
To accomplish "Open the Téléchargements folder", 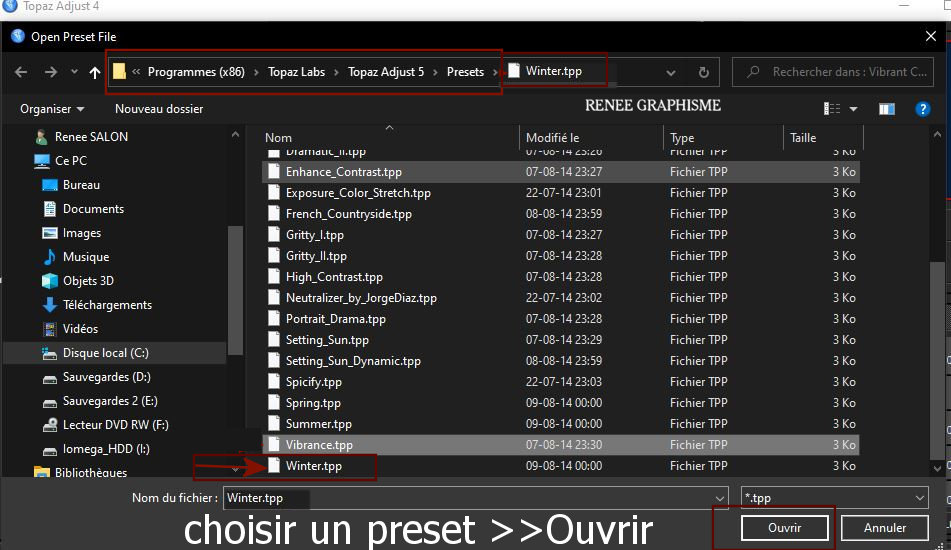I will point(107,305).
